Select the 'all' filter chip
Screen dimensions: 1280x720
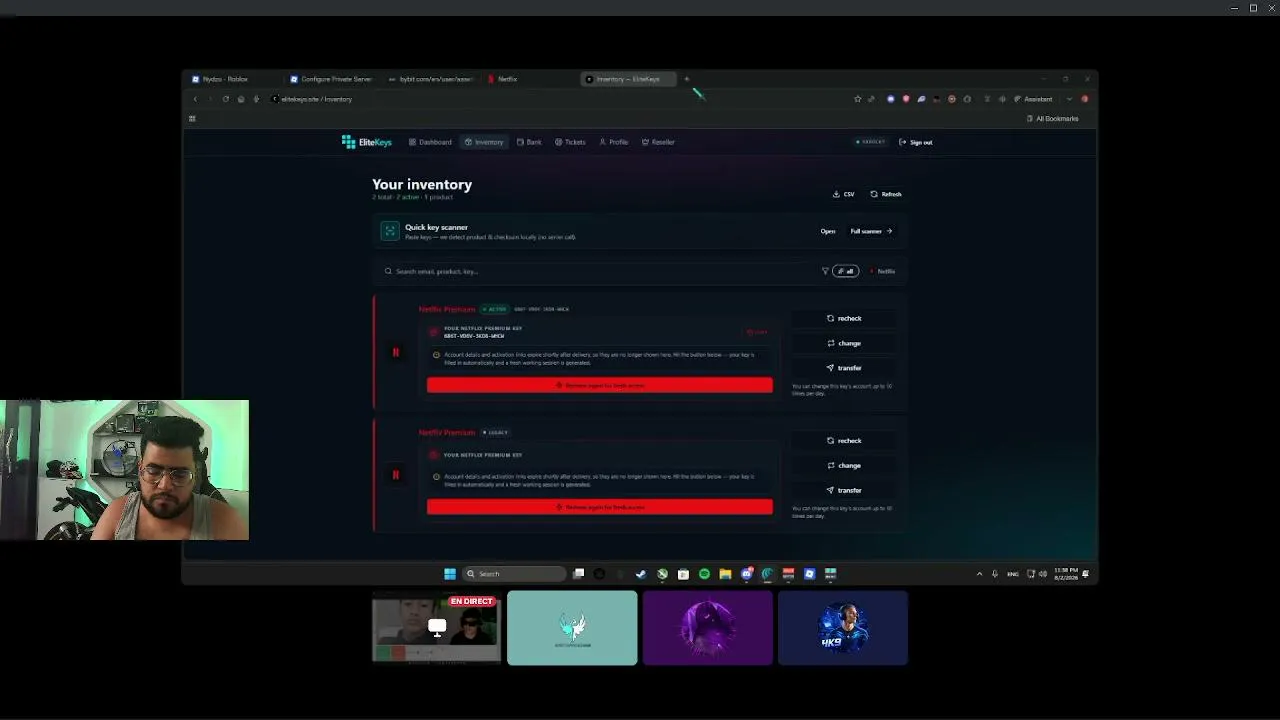pos(846,271)
